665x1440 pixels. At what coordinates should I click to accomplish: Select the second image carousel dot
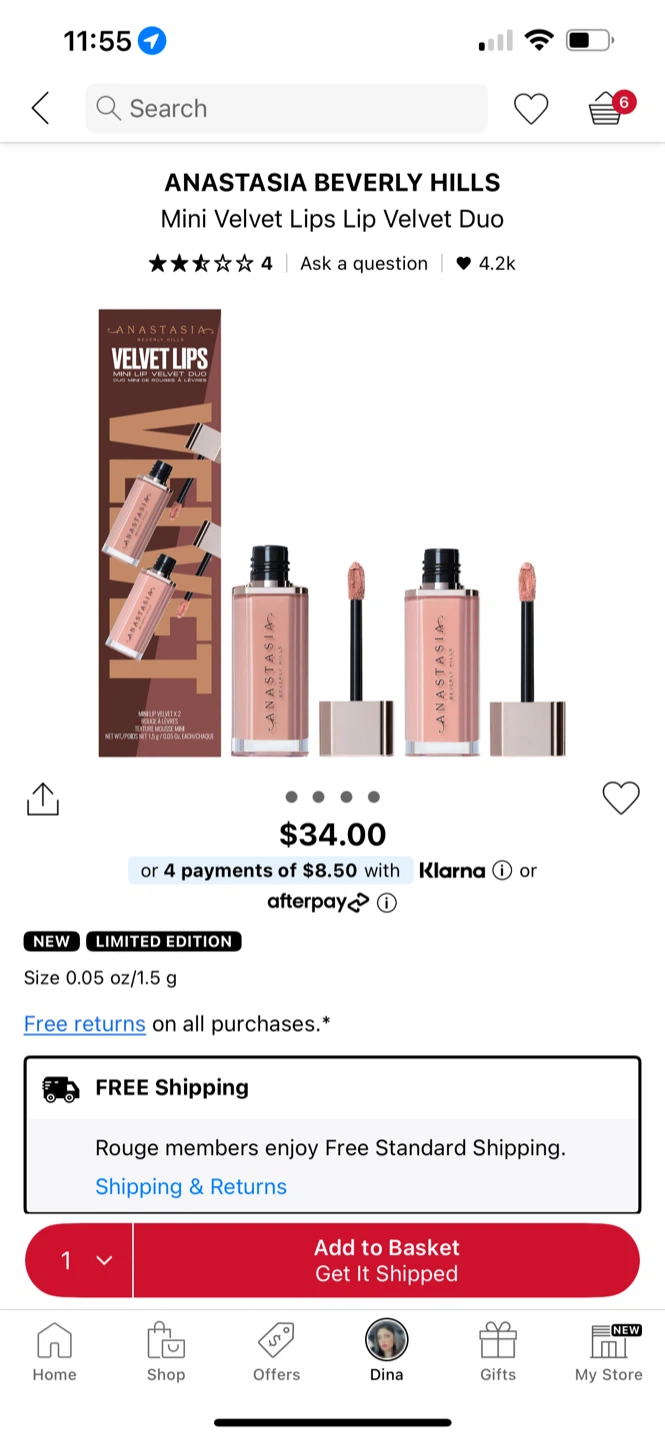coord(318,797)
